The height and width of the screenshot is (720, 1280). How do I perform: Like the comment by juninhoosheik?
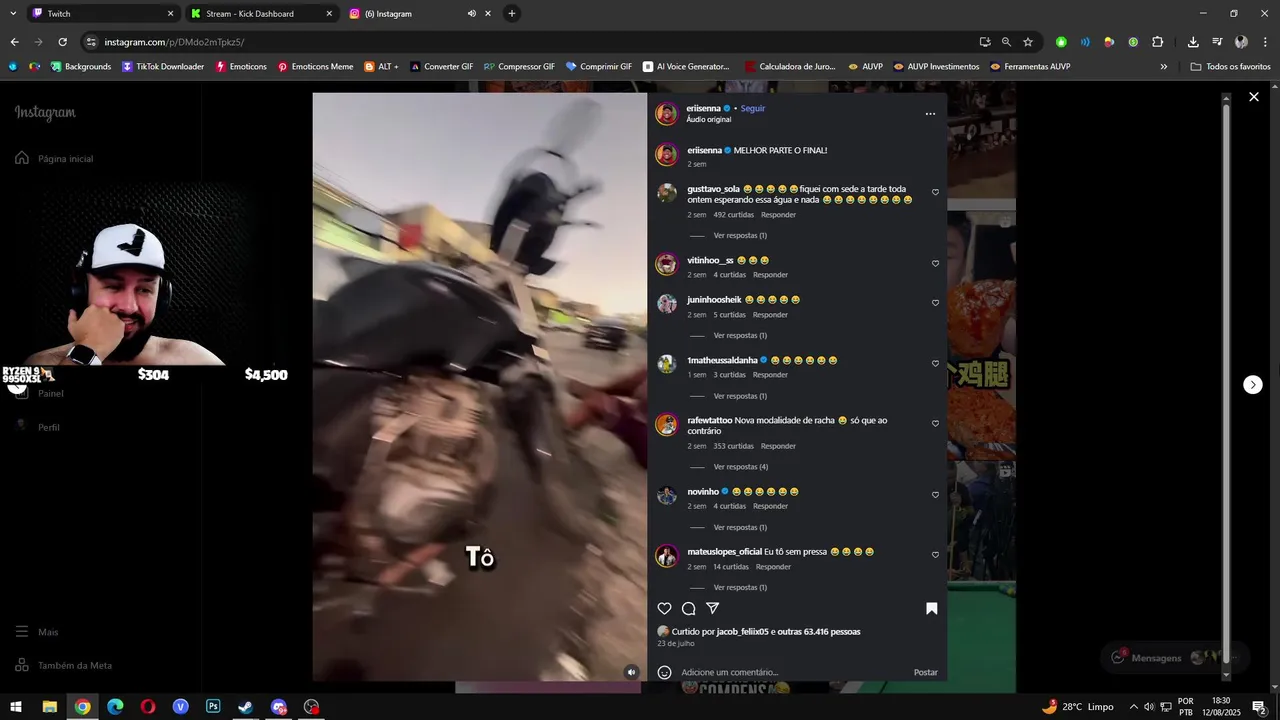[935, 303]
